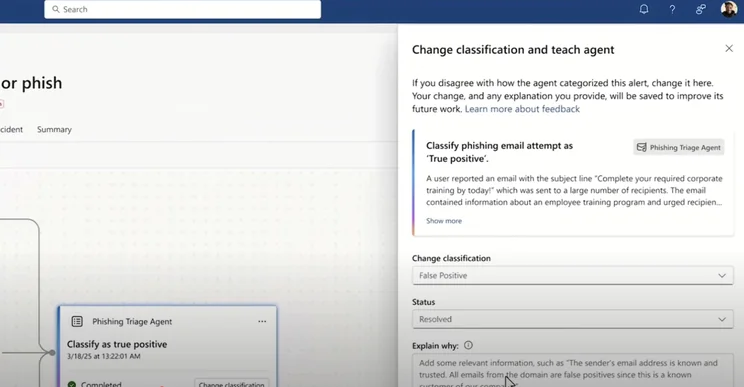Close the Change classification panel
Image resolution: width=744 pixels, height=387 pixels.
729,48
